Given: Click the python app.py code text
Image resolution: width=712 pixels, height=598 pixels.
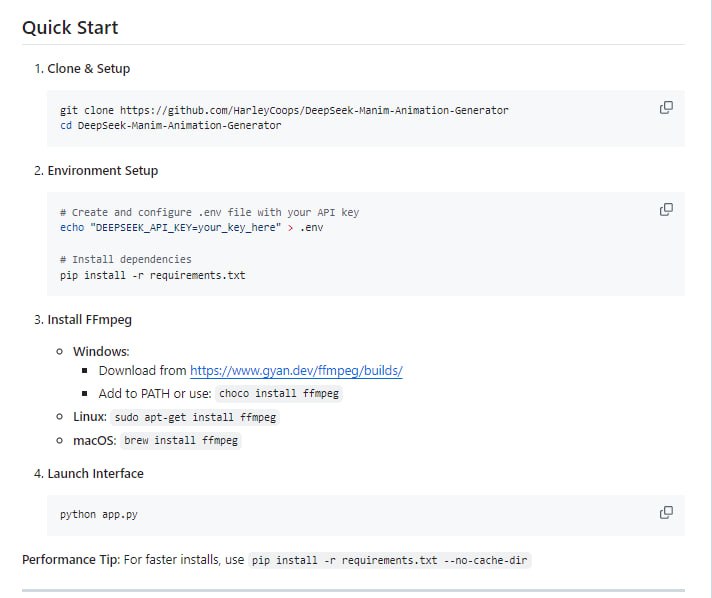Looking at the screenshot, I should click(91, 514).
